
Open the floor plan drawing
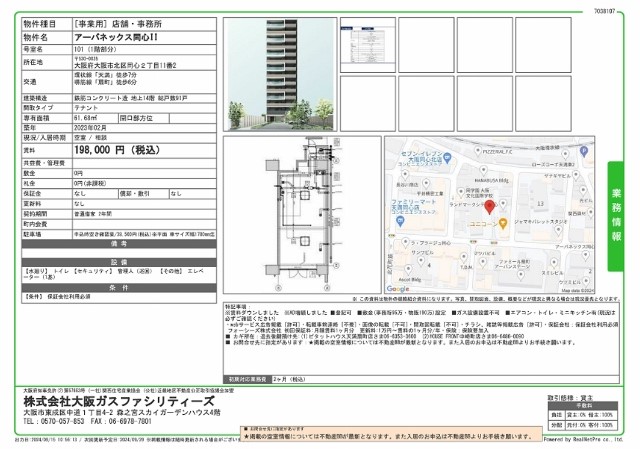point(302,215)
